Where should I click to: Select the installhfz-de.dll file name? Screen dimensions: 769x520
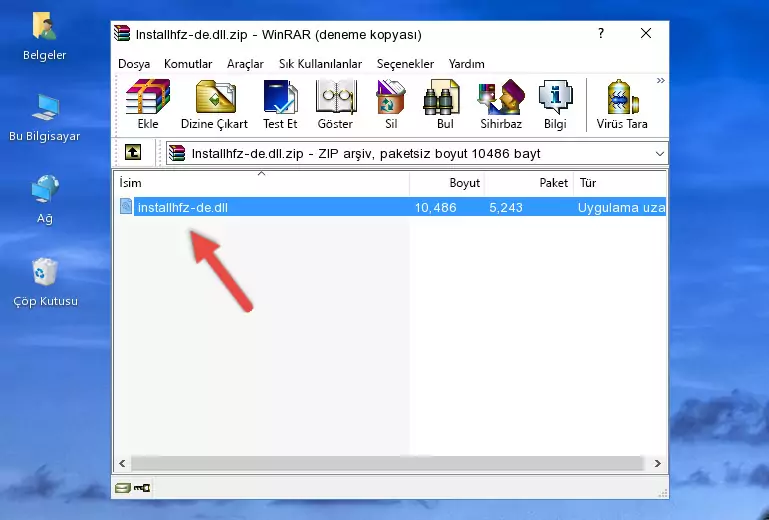coord(182,208)
